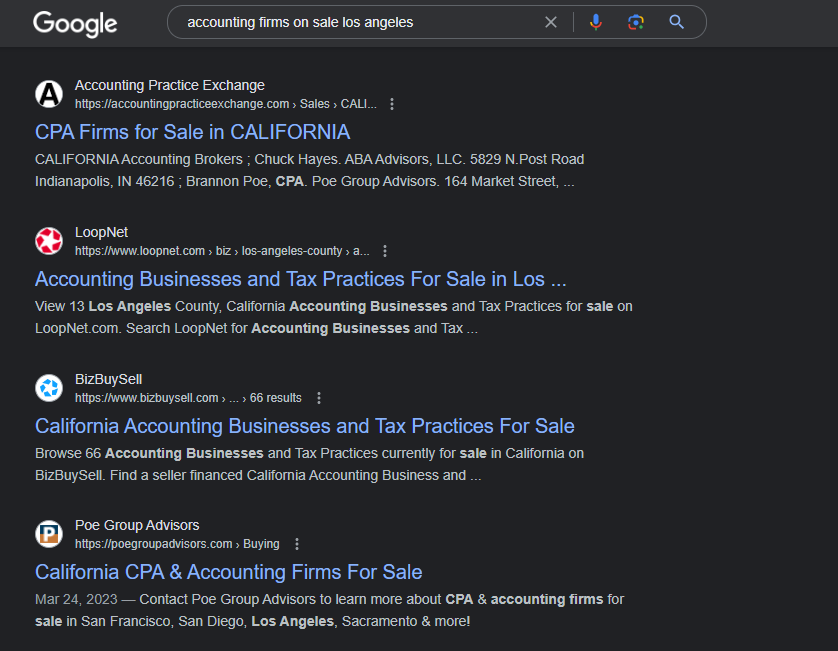Click the 'Accounting Practice Exchange' site name
Image resolution: width=838 pixels, height=651 pixels.
tap(169, 85)
